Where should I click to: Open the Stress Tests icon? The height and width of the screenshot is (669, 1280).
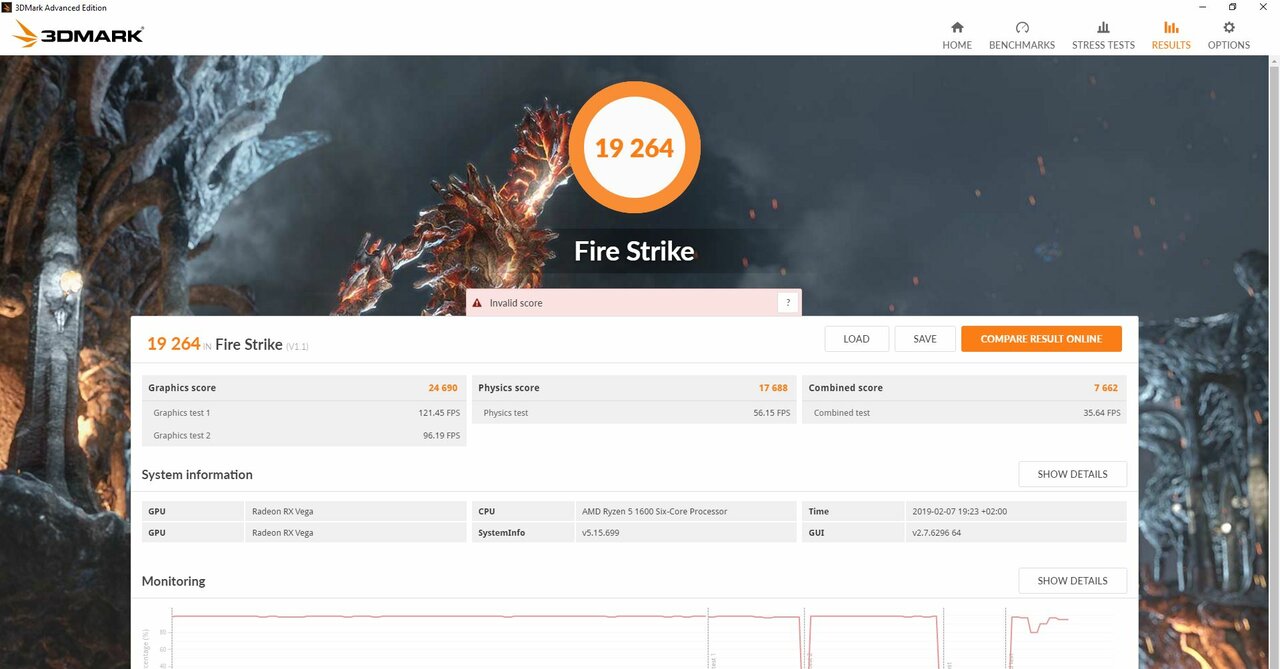point(1103,28)
